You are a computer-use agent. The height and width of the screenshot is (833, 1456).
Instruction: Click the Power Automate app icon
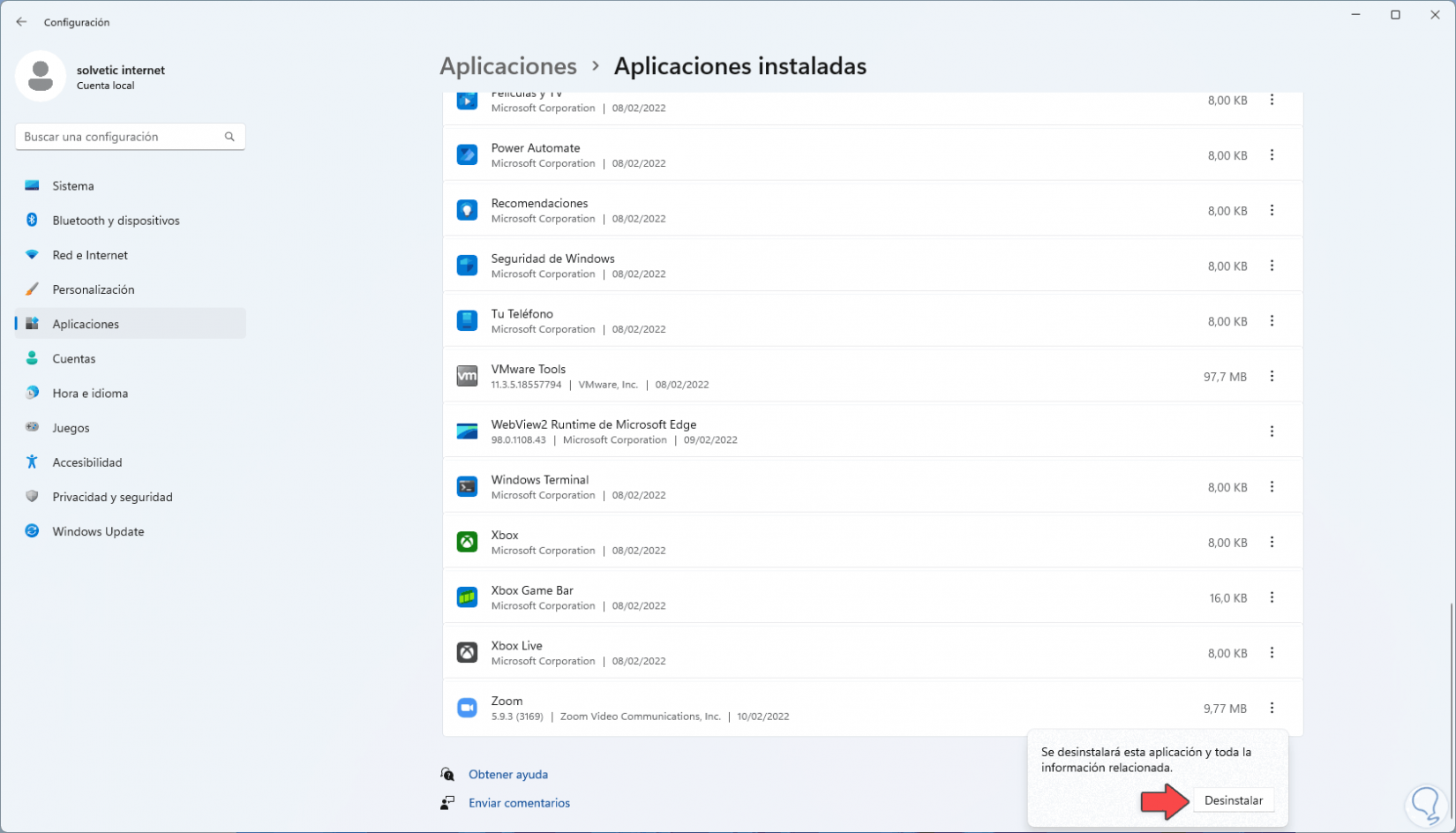tap(467, 155)
